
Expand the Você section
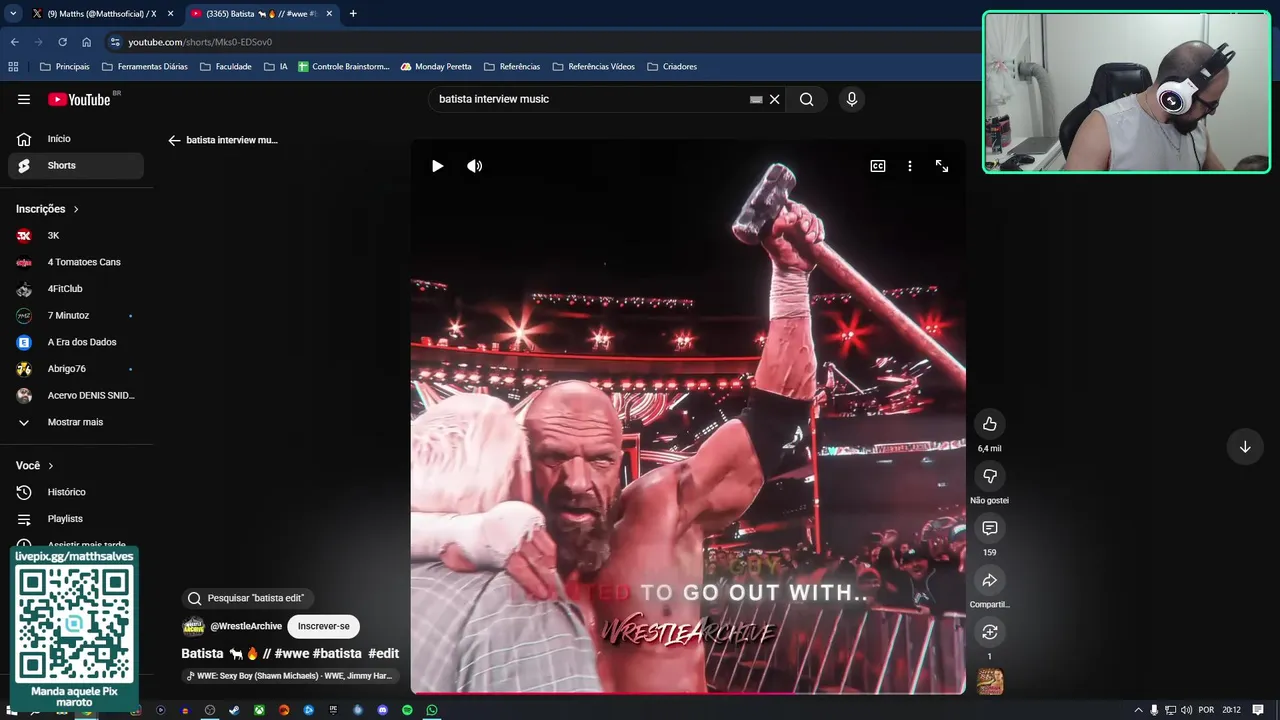pyautogui.click(x=35, y=466)
